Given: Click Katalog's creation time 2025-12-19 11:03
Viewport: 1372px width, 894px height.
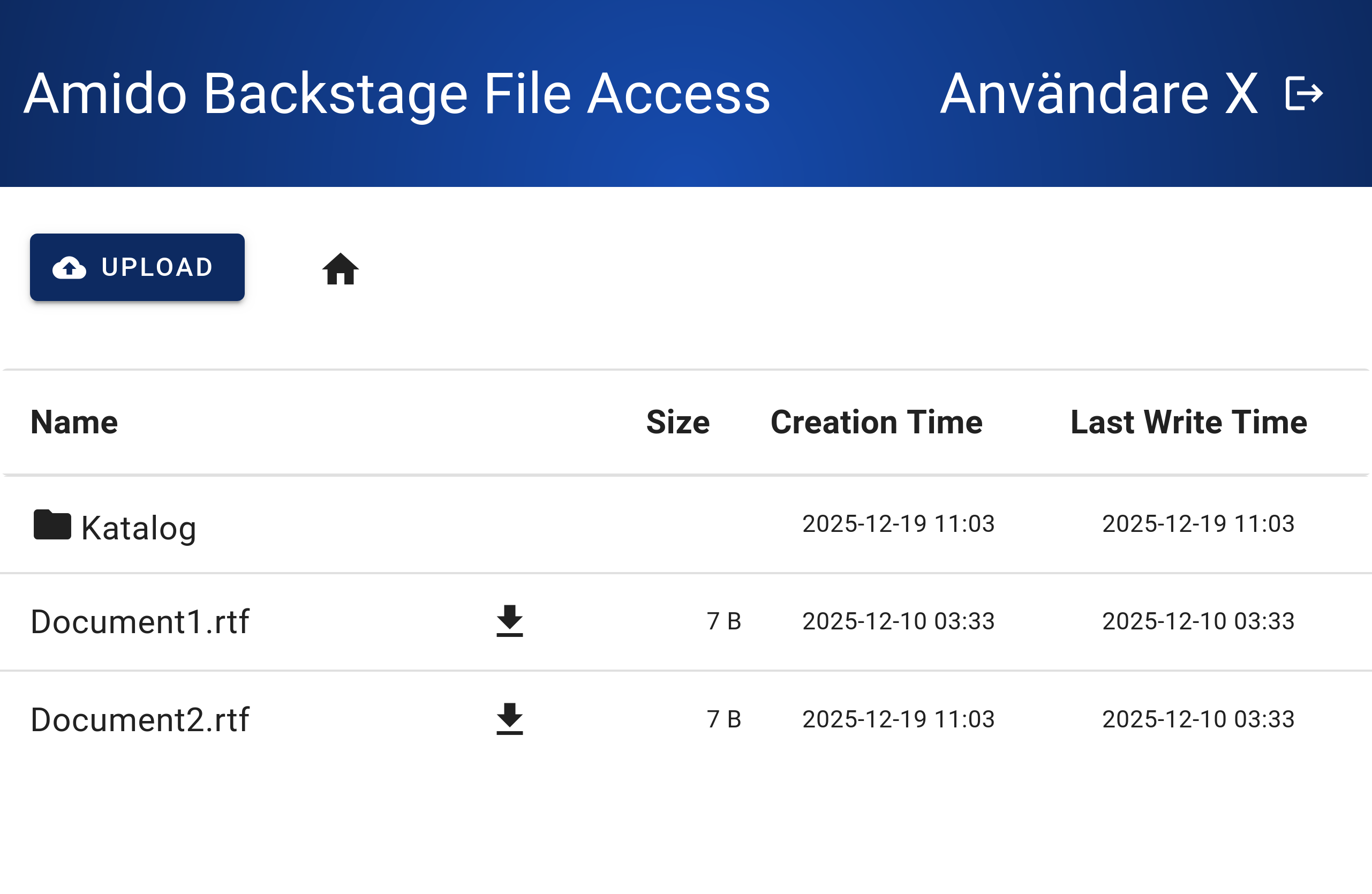Looking at the screenshot, I should (x=898, y=524).
